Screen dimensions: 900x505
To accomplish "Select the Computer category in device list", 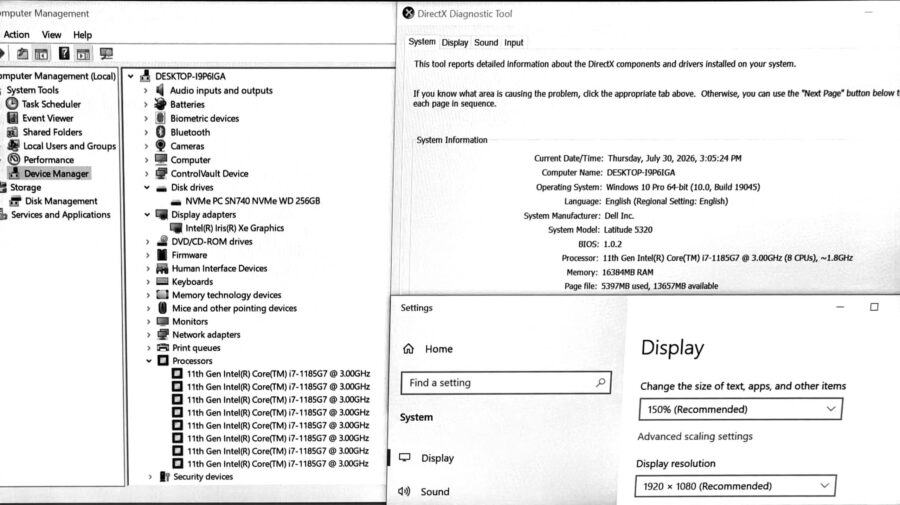I will 191,160.
